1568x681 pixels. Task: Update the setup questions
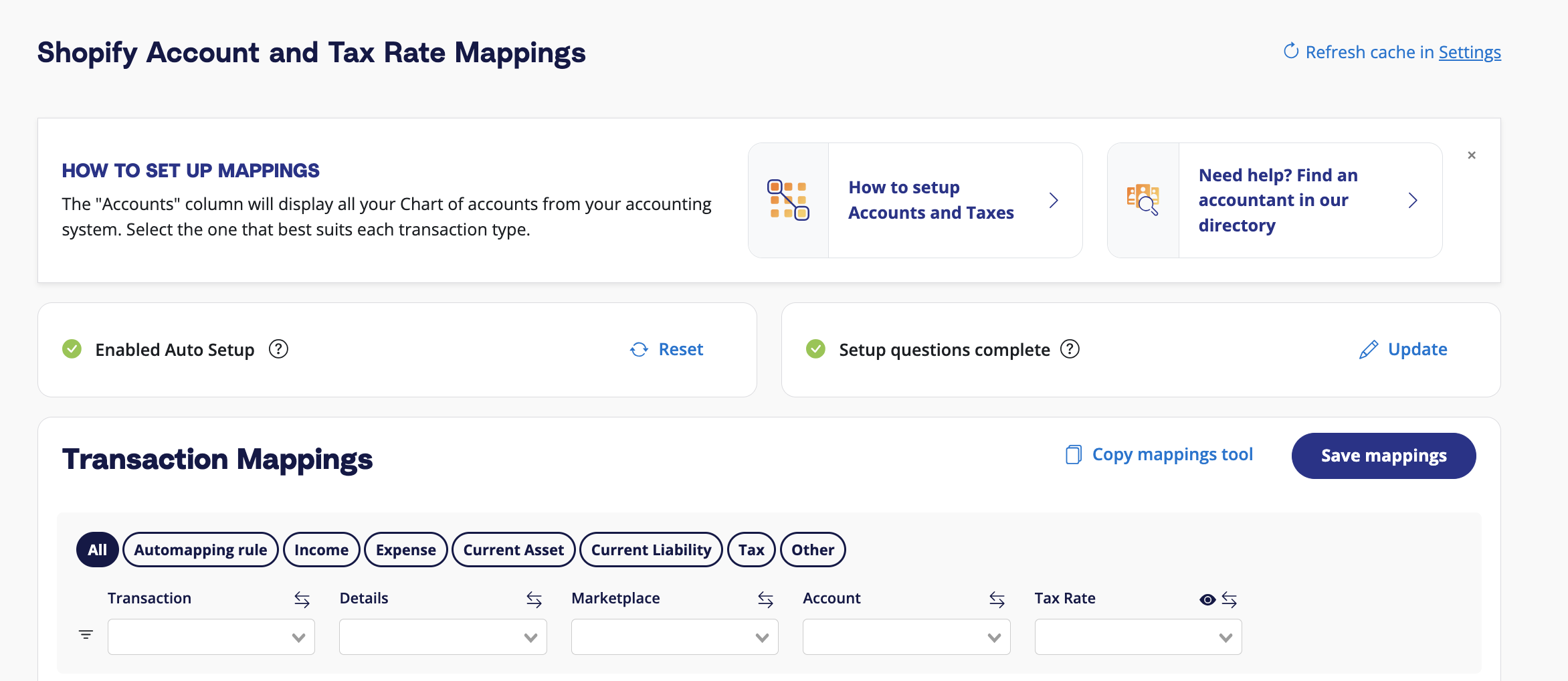tap(1417, 349)
